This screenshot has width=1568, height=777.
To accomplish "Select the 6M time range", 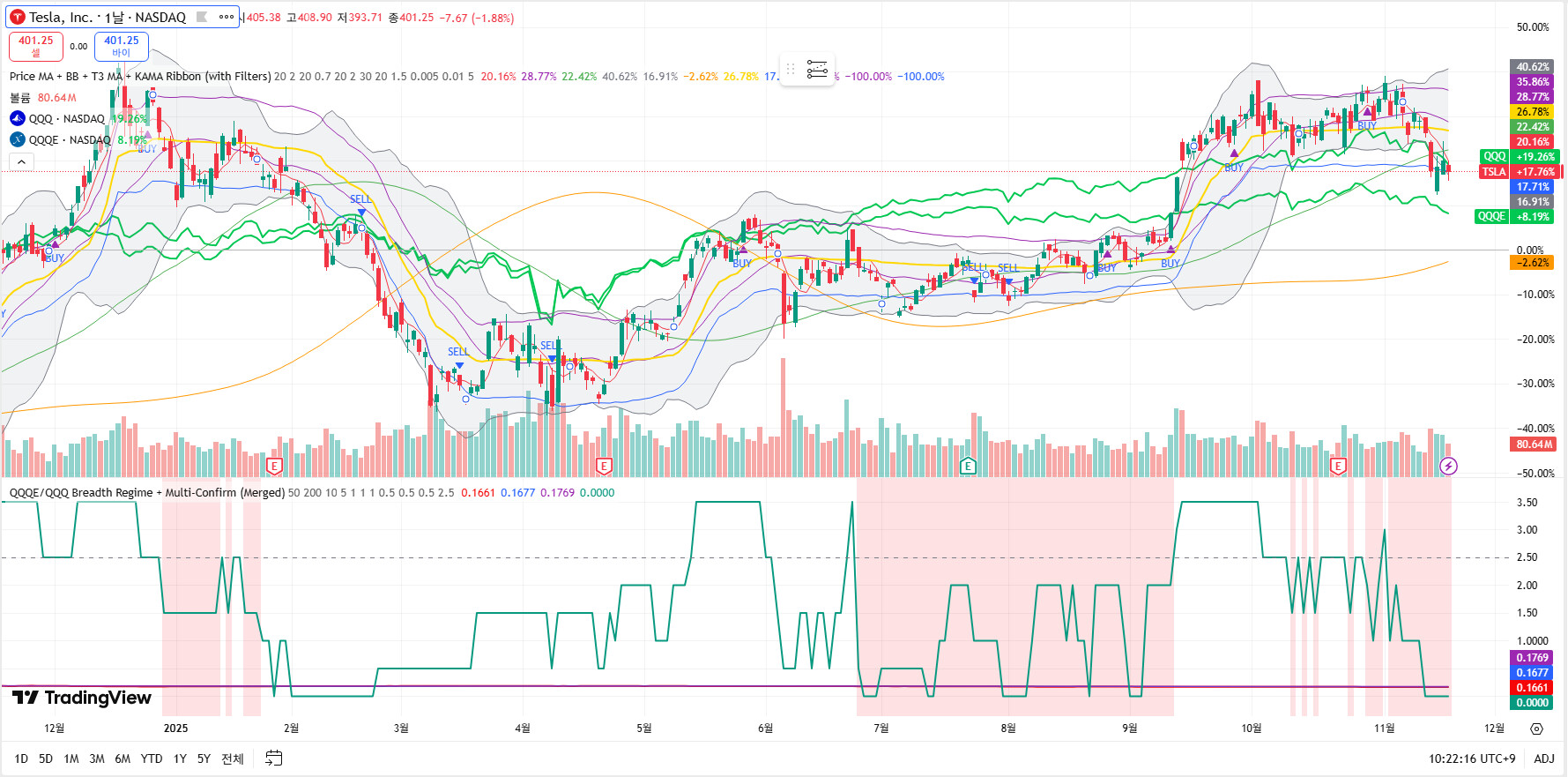I will [123, 758].
